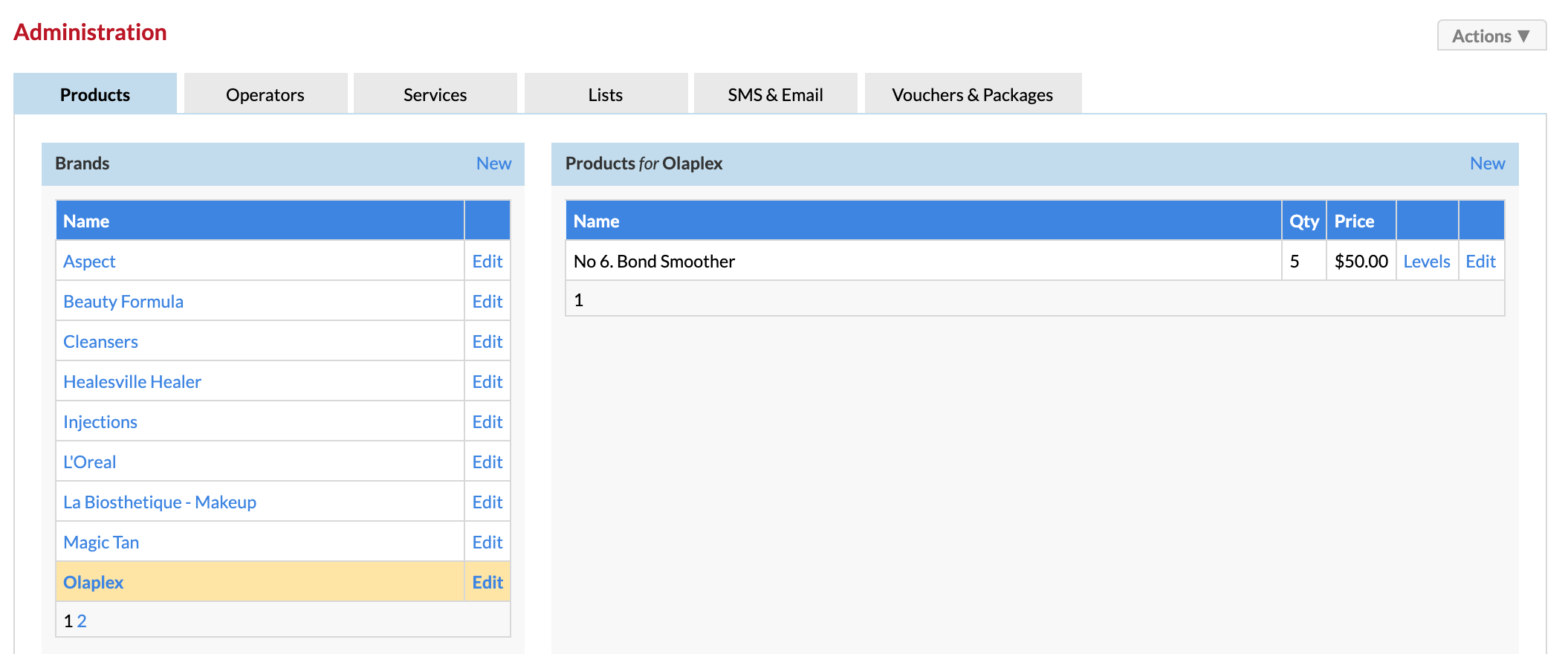The image size is (1568, 654).
Task: Switch to the Products tab
Action: tap(95, 94)
